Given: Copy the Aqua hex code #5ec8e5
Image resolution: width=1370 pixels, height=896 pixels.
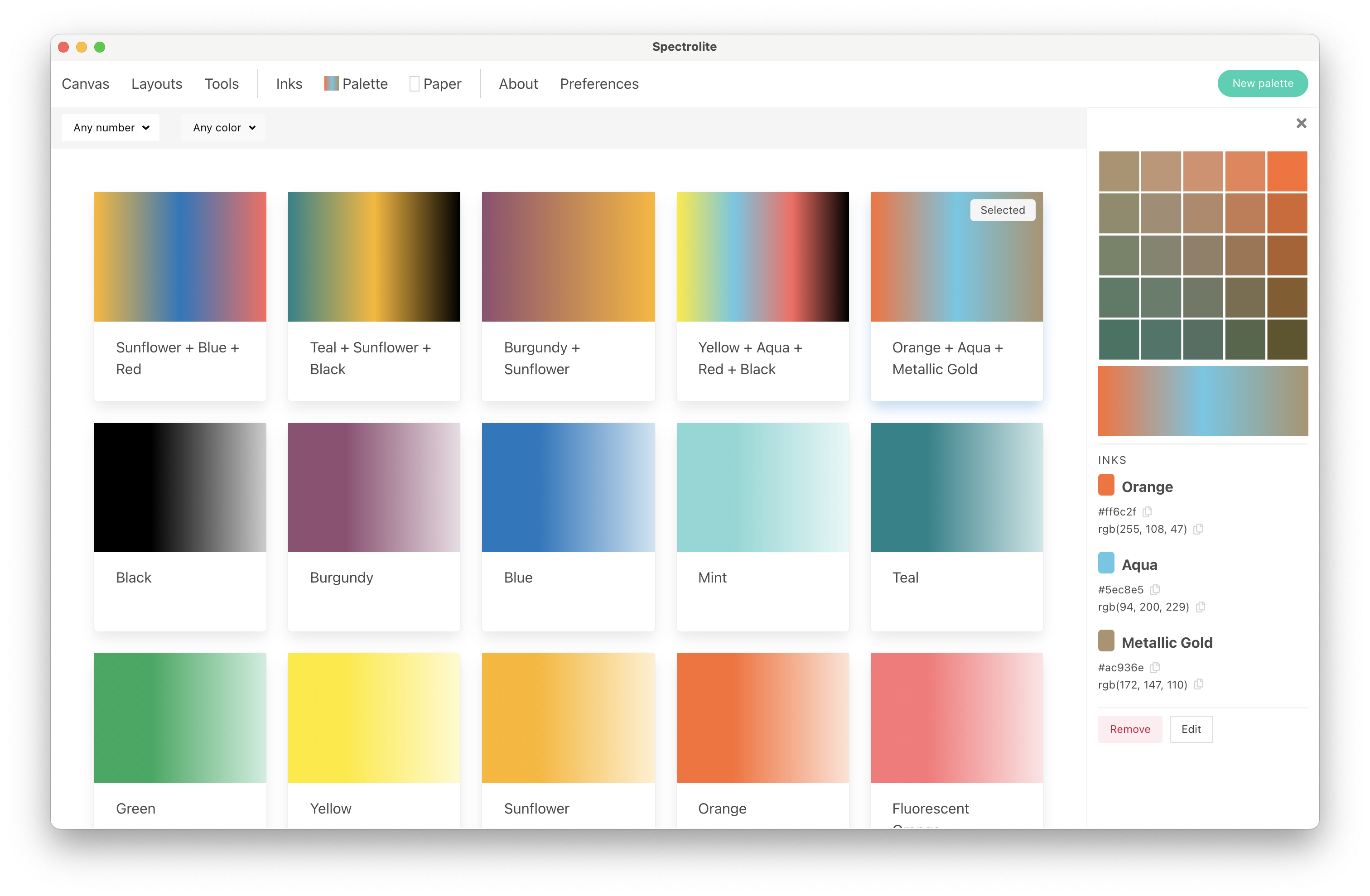Looking at the screenshot, I should [1155, 589].
